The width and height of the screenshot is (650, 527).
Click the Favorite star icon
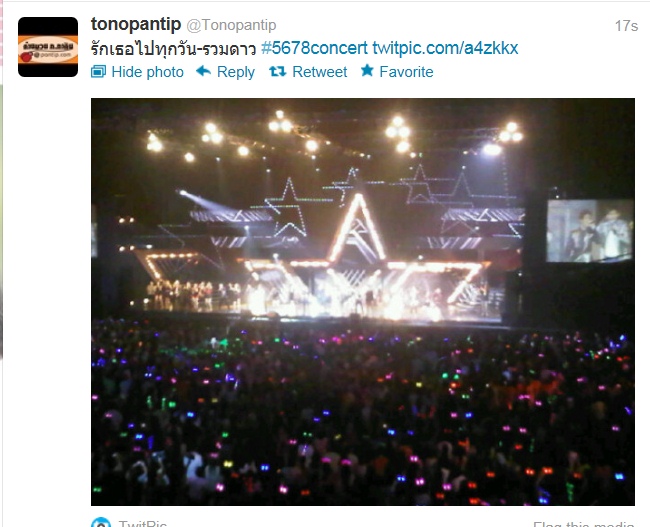tap(367, 70)
